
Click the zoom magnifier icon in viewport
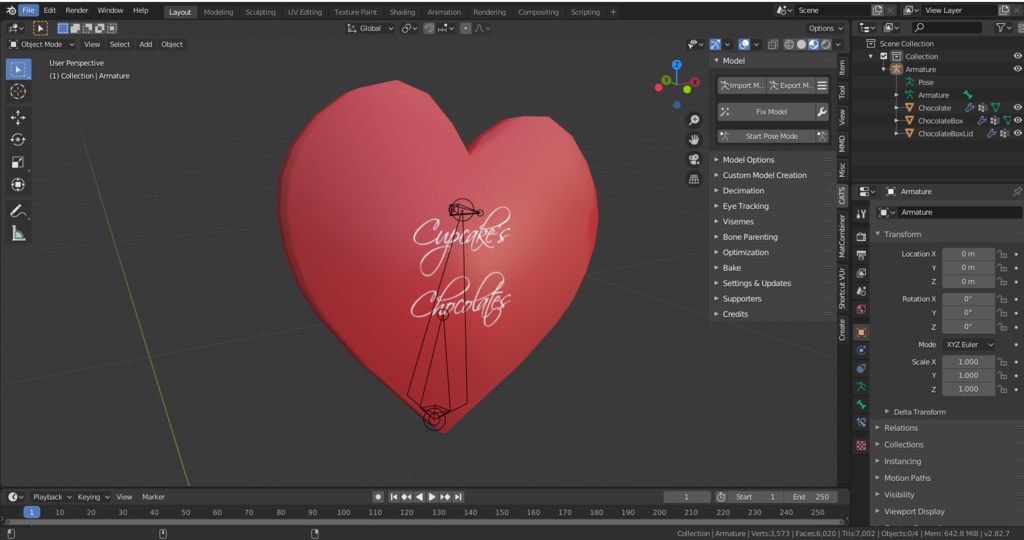point(693,120)
